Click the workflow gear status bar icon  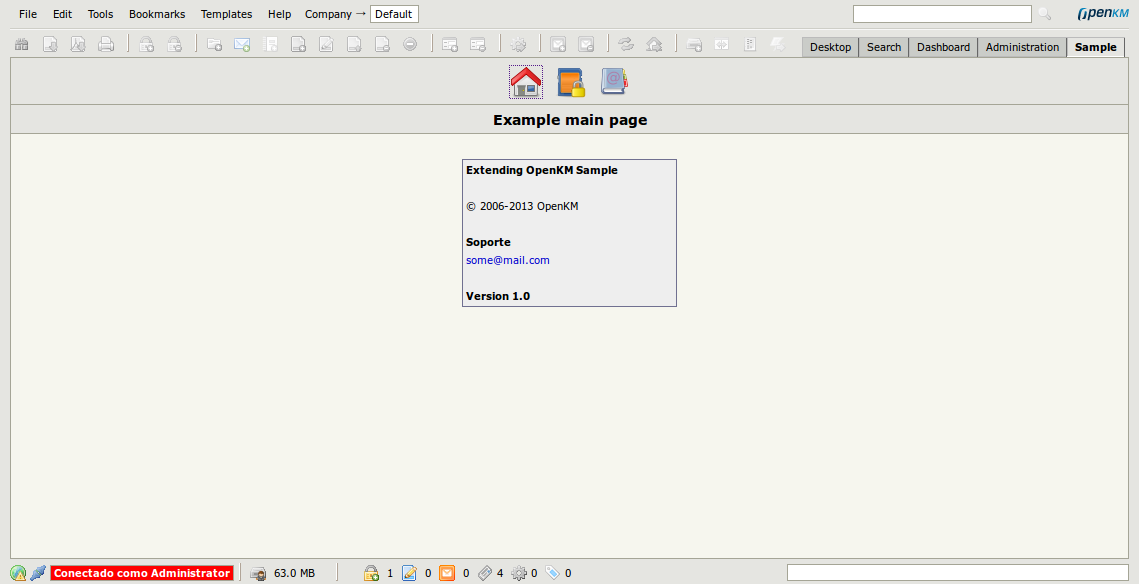(519, 573)
